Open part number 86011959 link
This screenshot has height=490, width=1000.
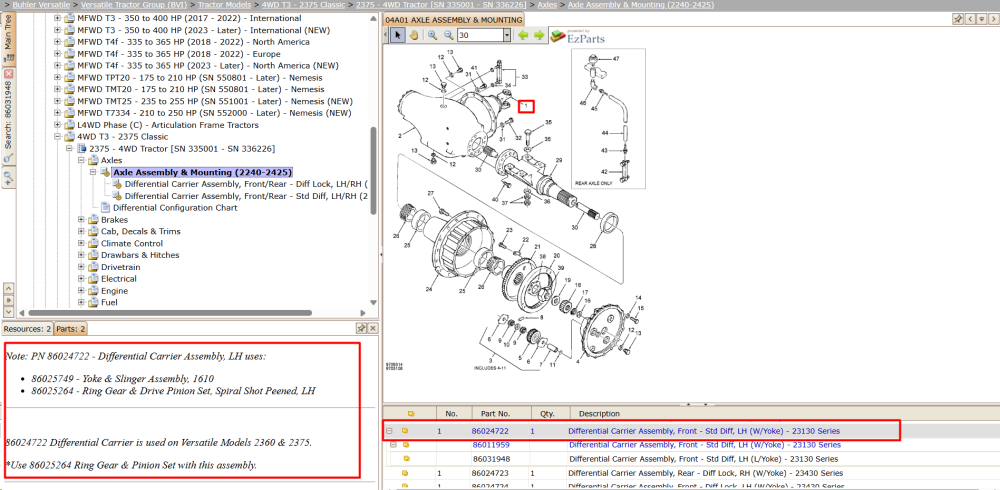491,445
